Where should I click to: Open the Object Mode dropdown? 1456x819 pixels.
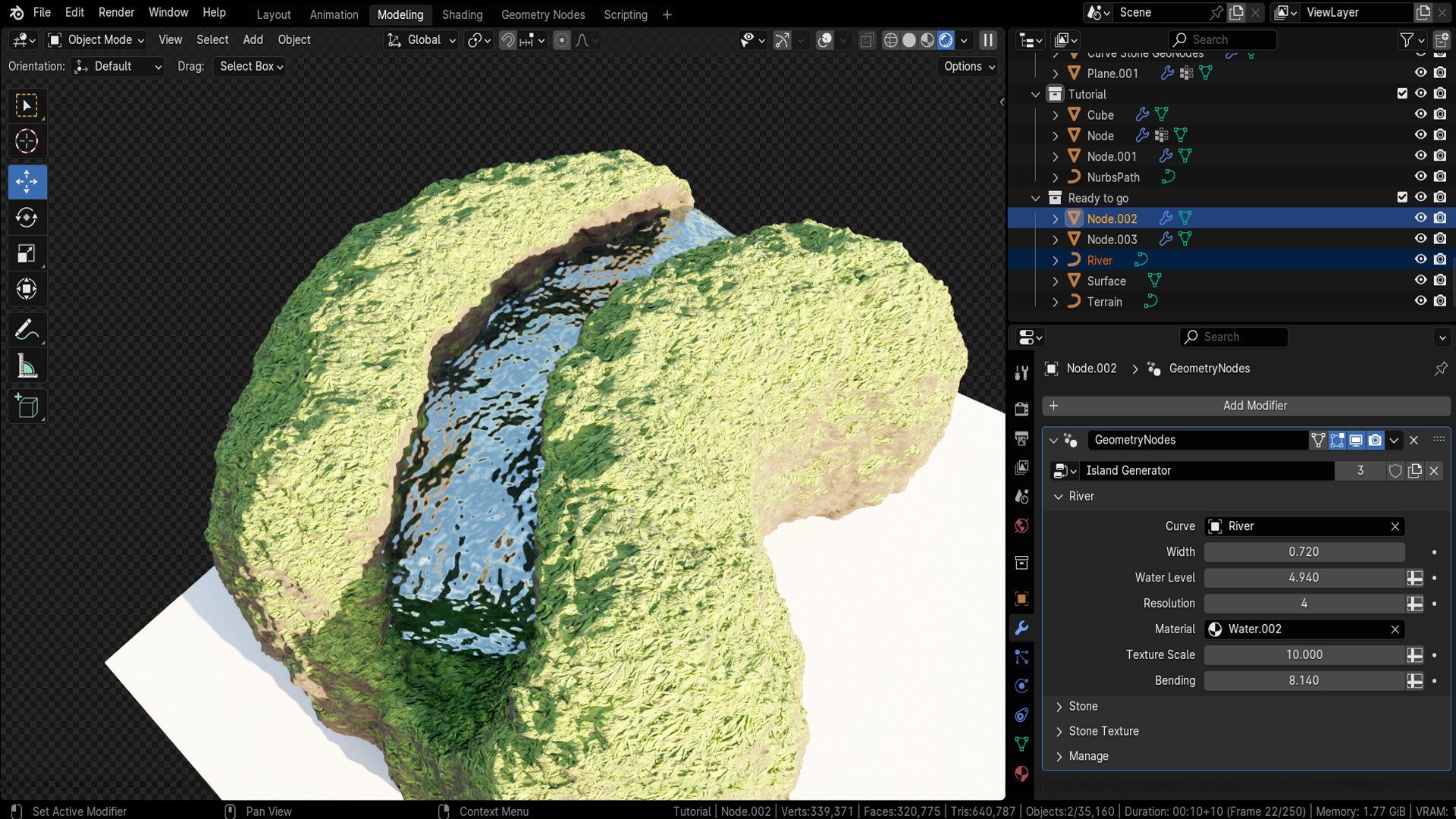click(x=95, y=39)
